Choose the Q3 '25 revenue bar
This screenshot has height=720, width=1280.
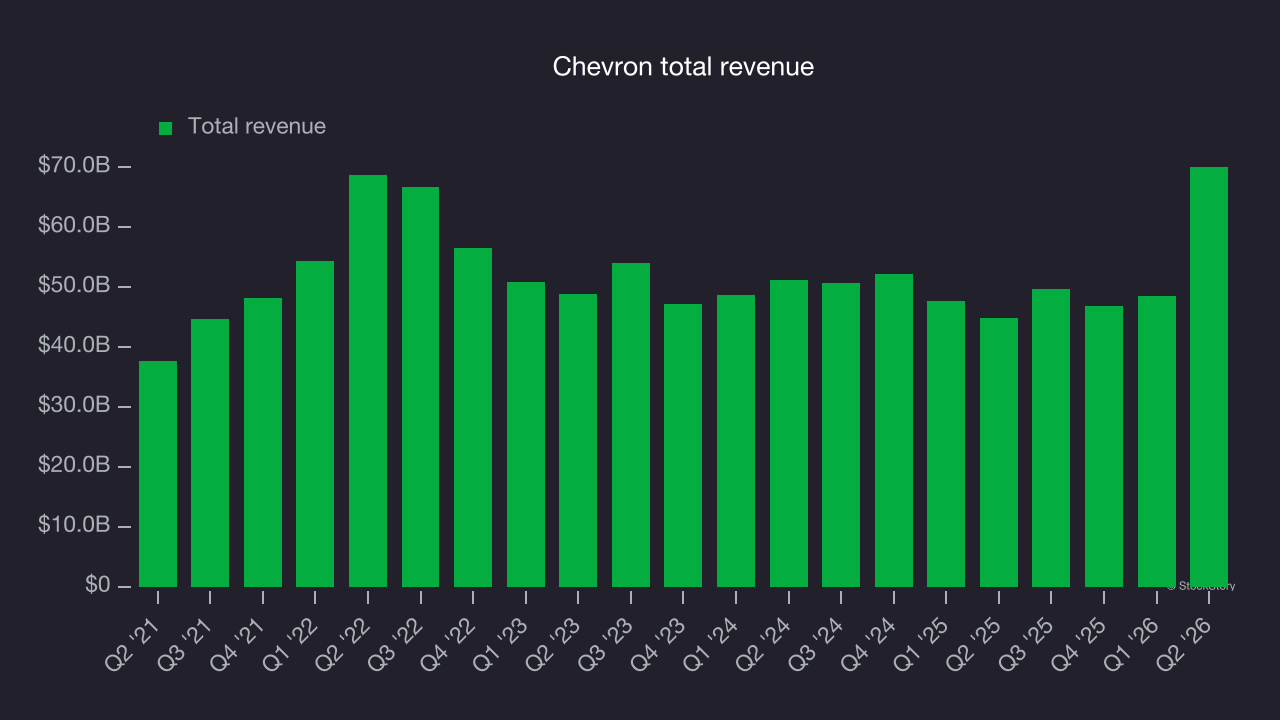[x=1051, y=438]
